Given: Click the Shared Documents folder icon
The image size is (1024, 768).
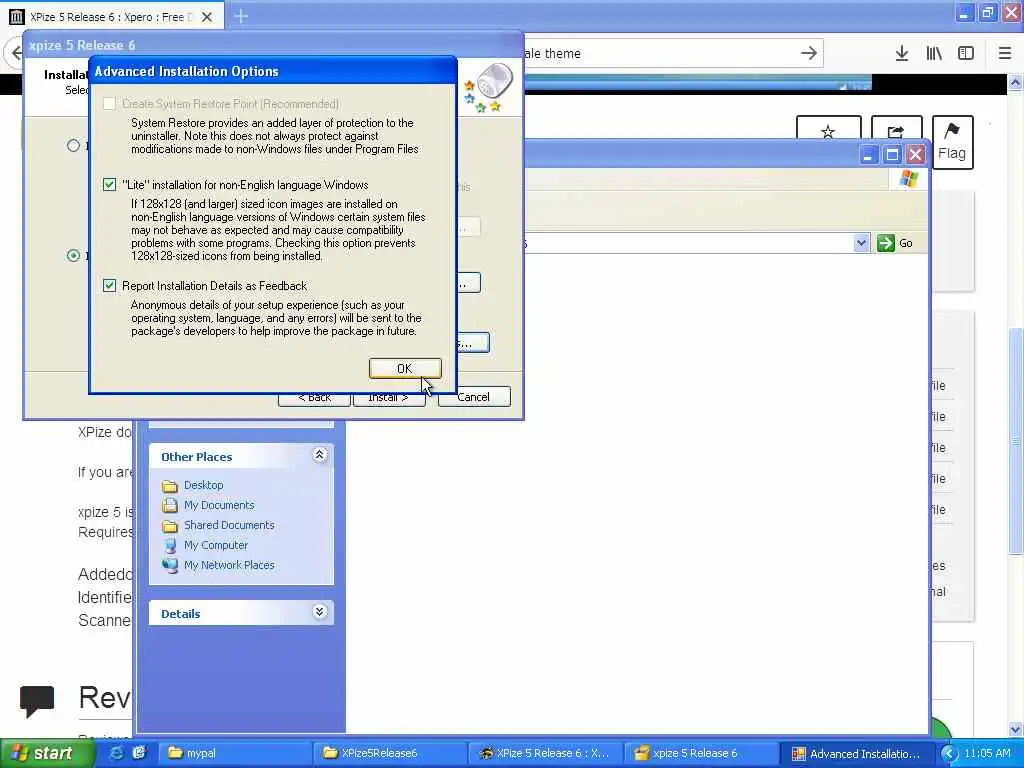Looking at the screenshot, I should pos(170,526).
